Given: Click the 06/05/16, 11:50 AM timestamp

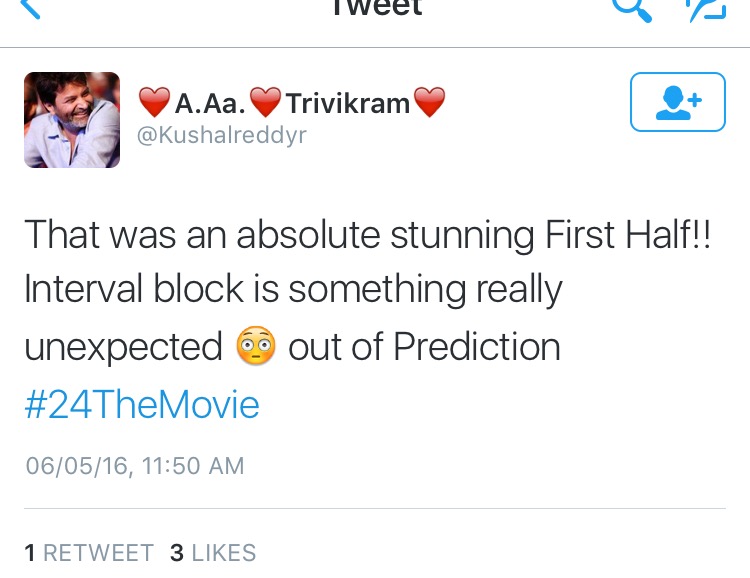Looking at the screenshot, I should (134, 466).
